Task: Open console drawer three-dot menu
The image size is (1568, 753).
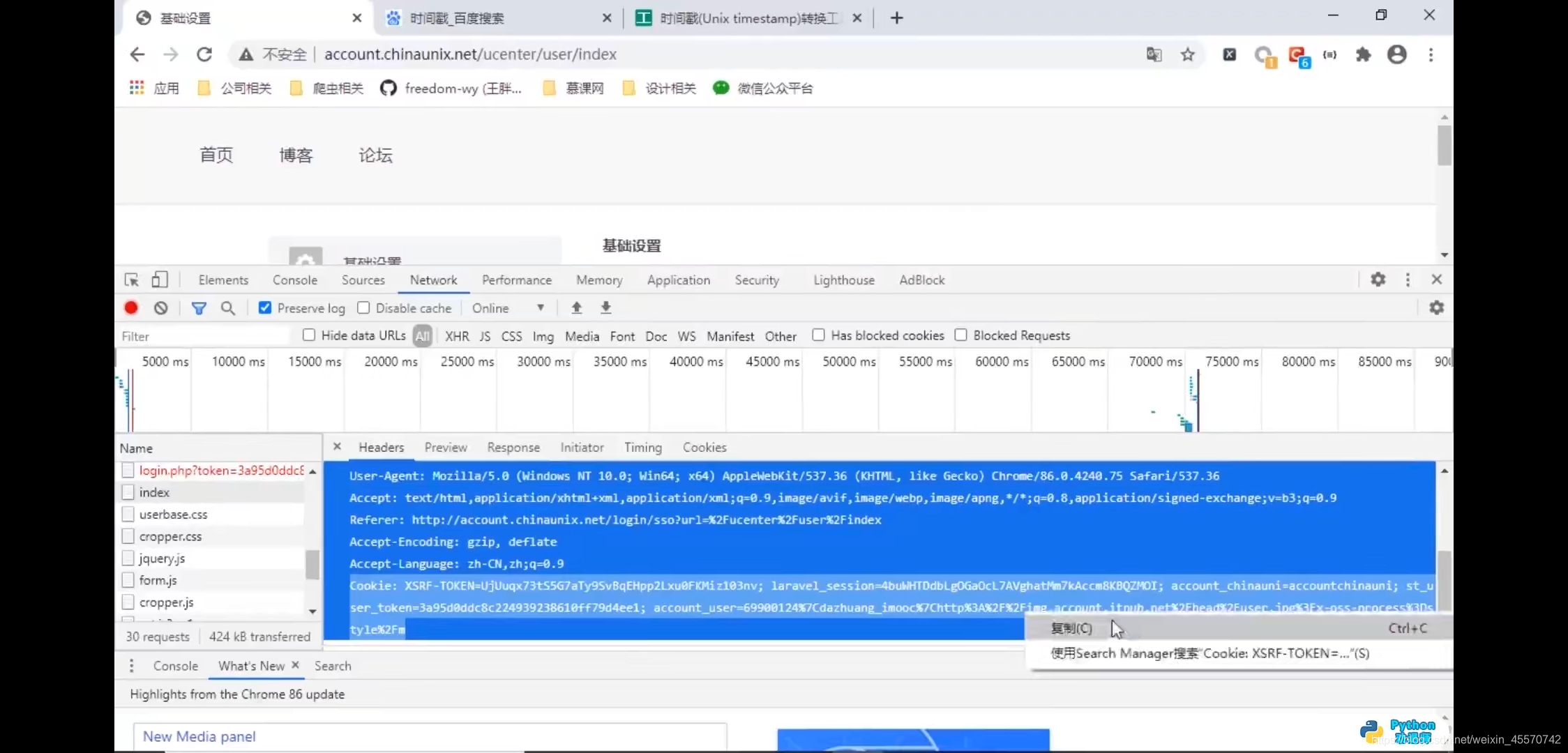Action: pos(131,666)
